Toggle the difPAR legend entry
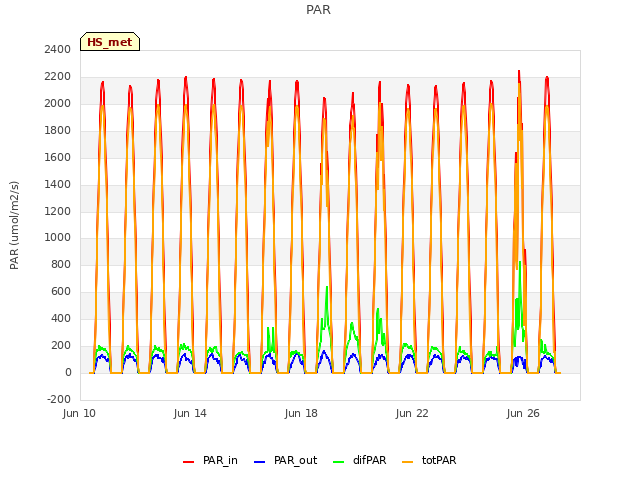This screenshot has height=480, width=640. pyautogui.click(x=359, y=460)
